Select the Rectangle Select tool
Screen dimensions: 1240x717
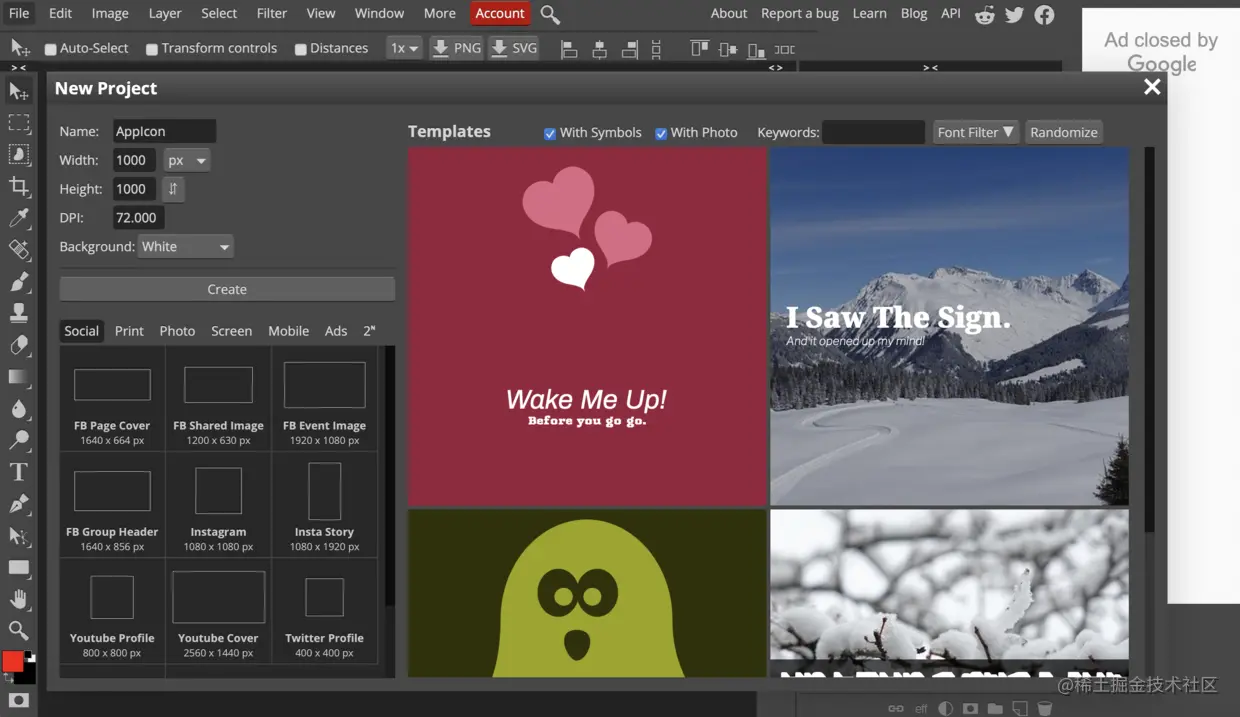[x=18, y=123]
